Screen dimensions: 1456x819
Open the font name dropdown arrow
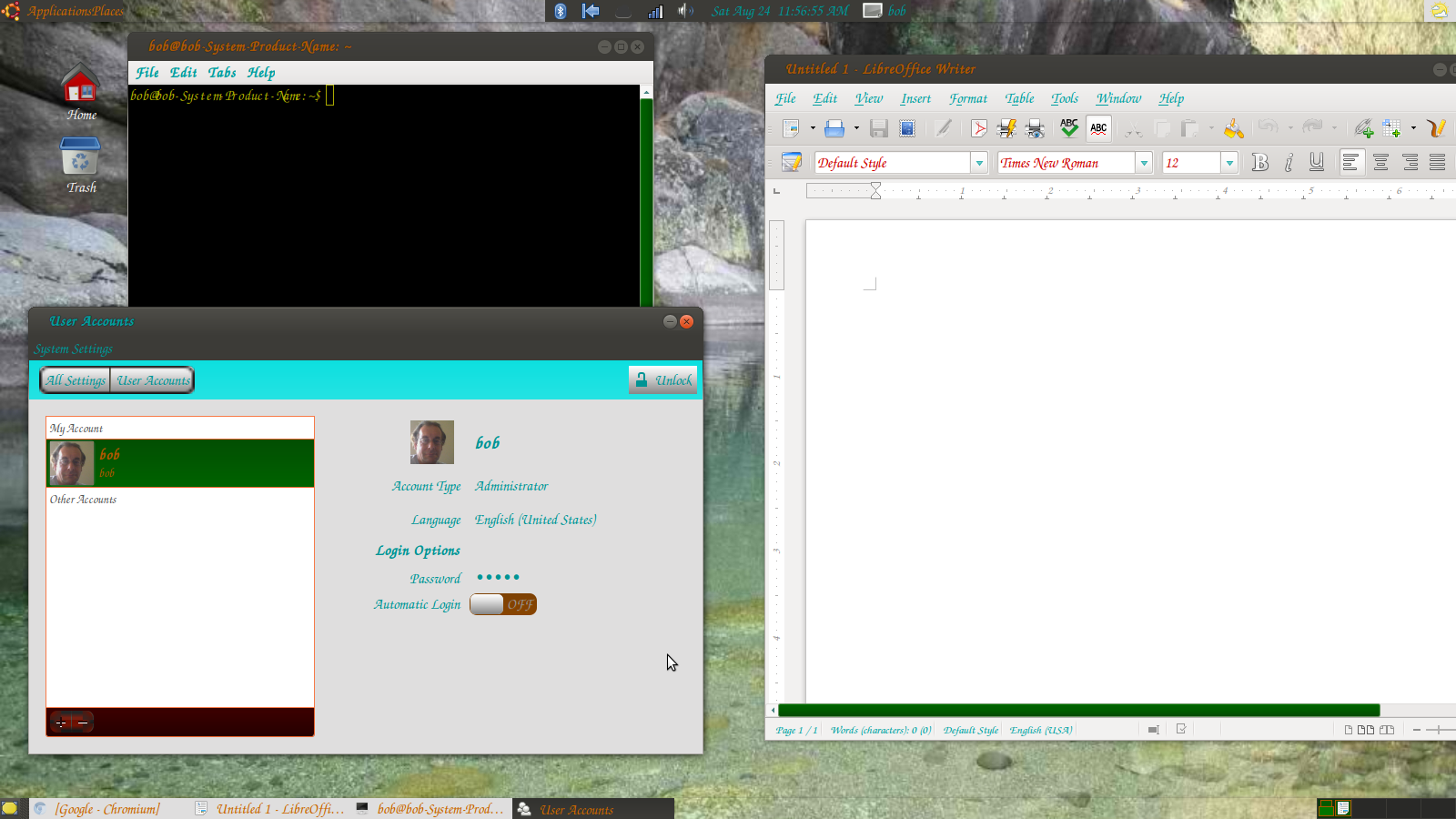tap(1144, 163)
